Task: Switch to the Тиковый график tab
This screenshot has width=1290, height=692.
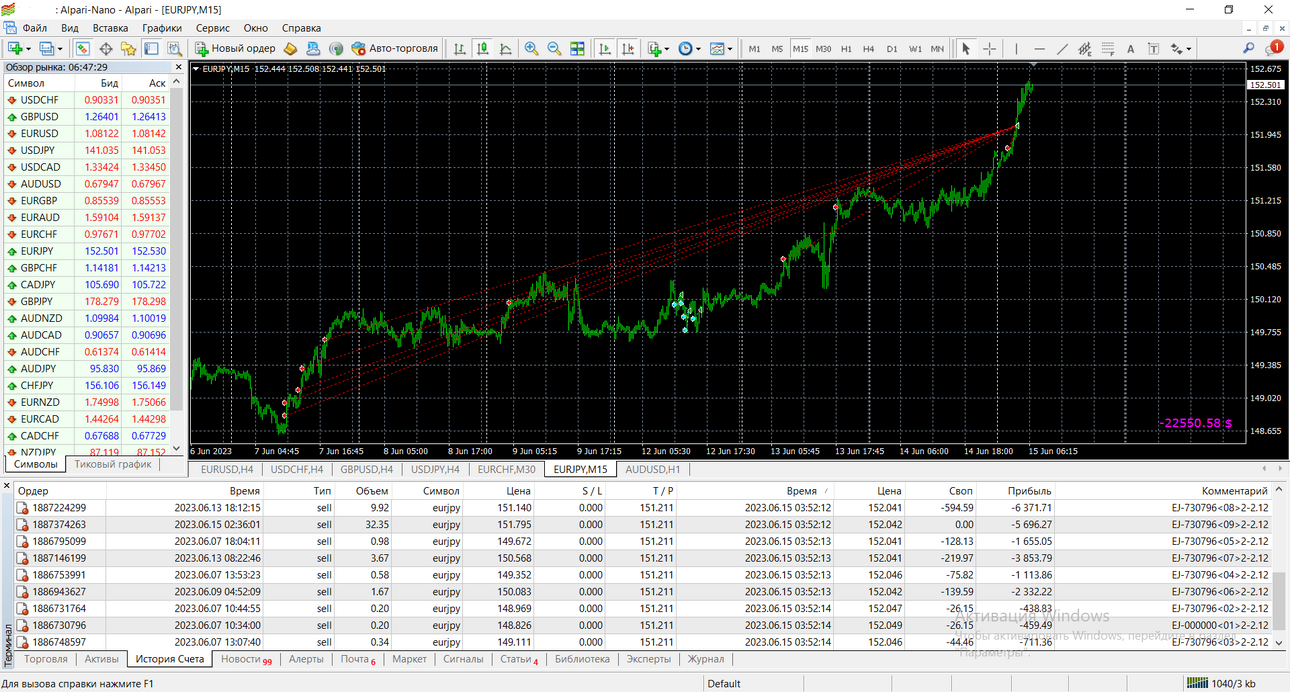Action: point(113,464)
